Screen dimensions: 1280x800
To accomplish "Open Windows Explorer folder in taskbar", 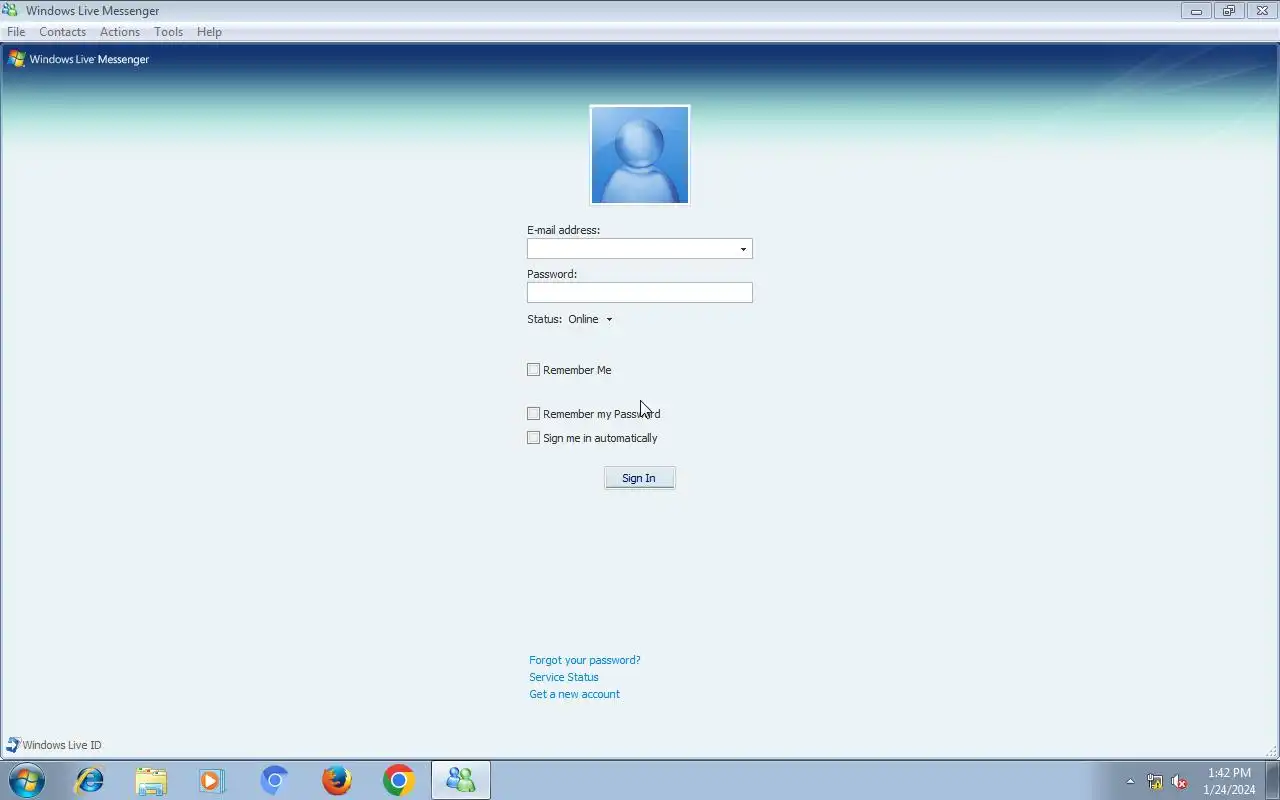I will (x=151, y=780).
